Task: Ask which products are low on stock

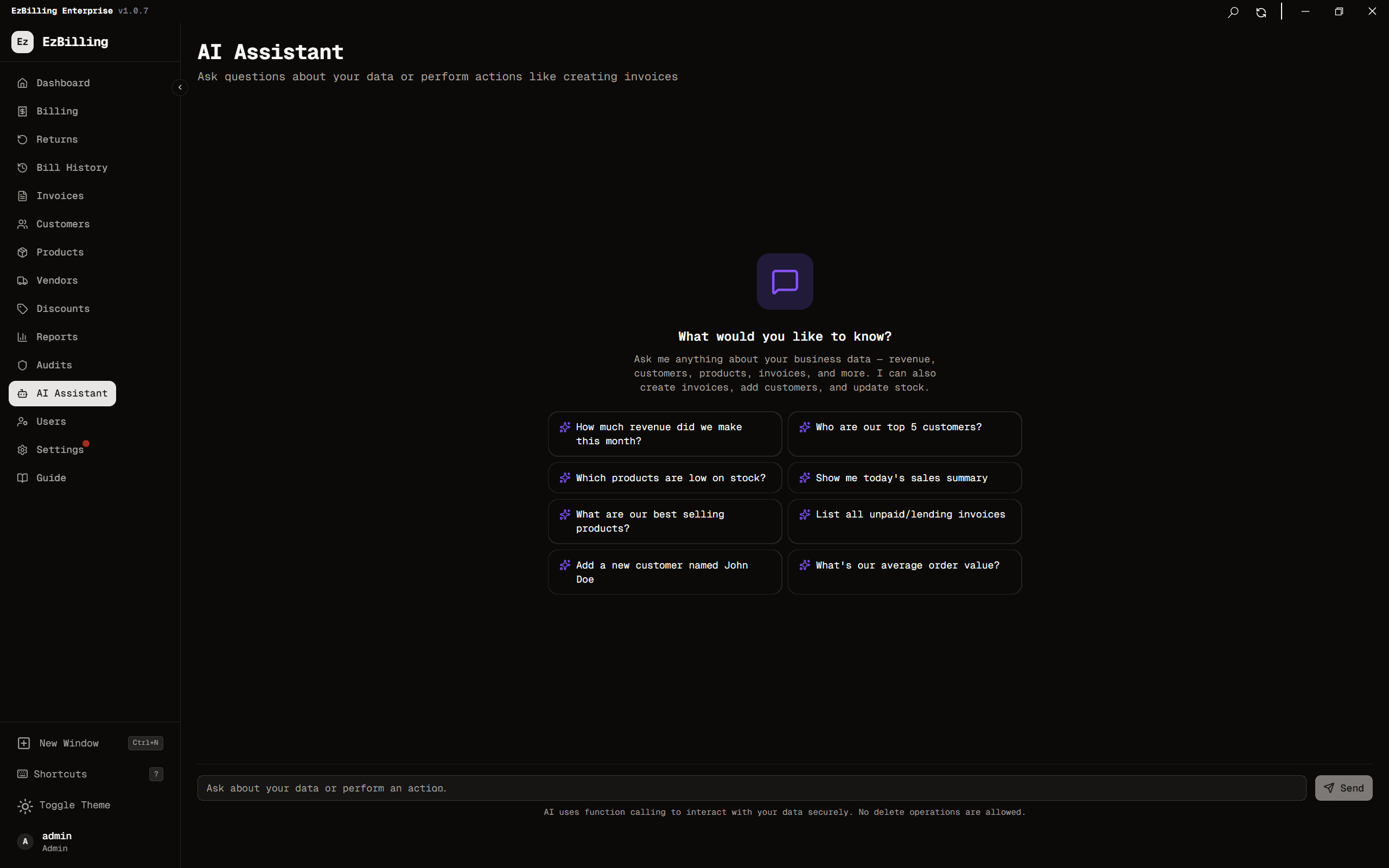Action: [x=665, y=477]
